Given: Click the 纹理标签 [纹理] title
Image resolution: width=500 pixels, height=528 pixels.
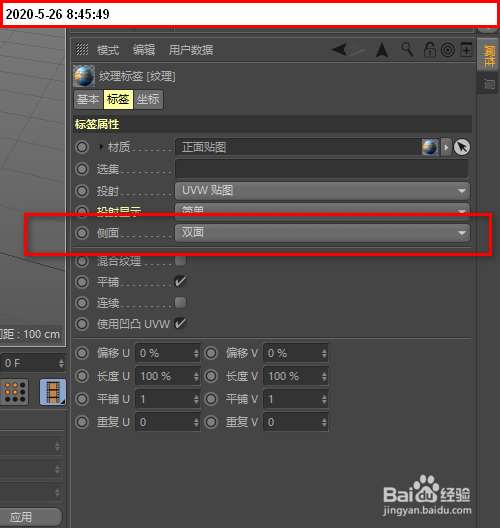Looking at the screenshot, I should [x=137, y=76].
